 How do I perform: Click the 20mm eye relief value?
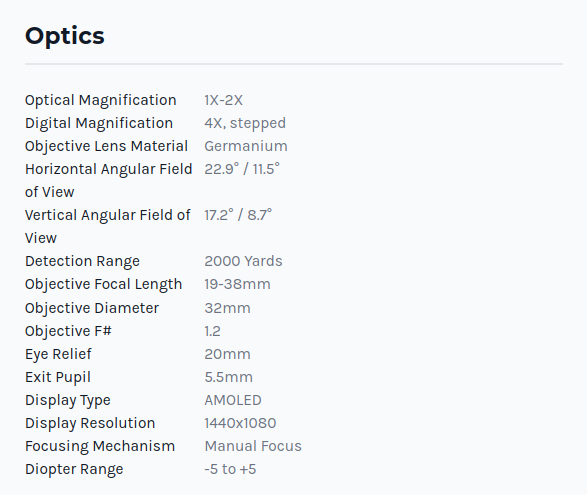pos(228,354)
